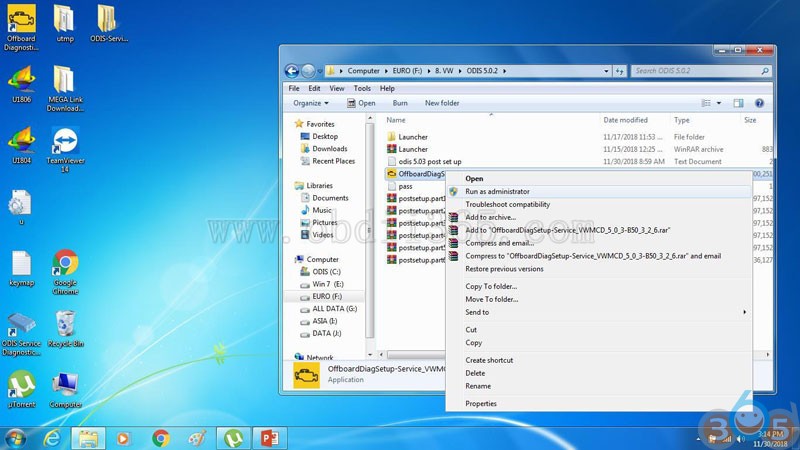Open the Edit menu
The height and width of the screenshot is (450, 800).
(314, 88)
